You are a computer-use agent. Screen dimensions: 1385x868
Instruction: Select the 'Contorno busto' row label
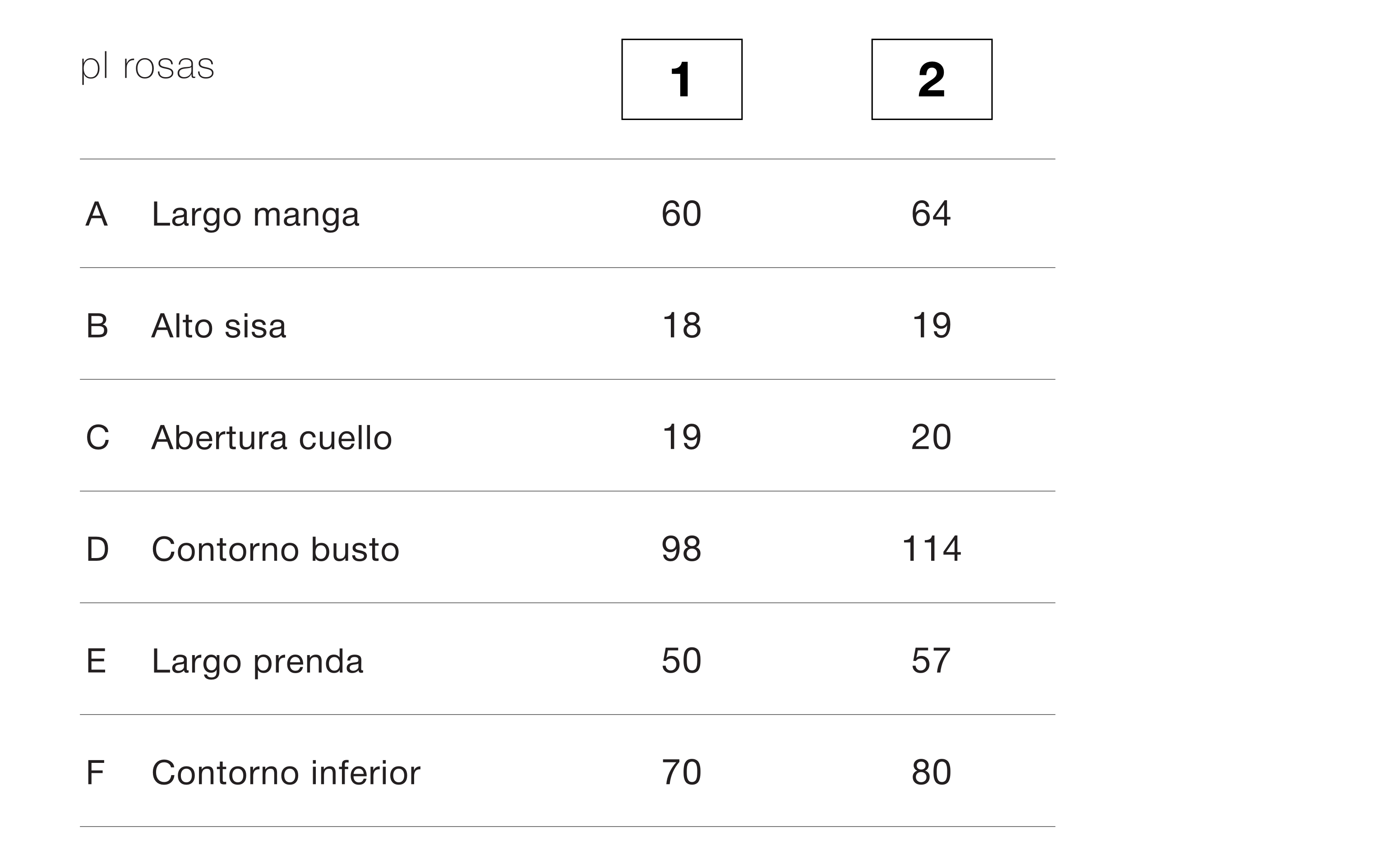[x=276, y=549]
